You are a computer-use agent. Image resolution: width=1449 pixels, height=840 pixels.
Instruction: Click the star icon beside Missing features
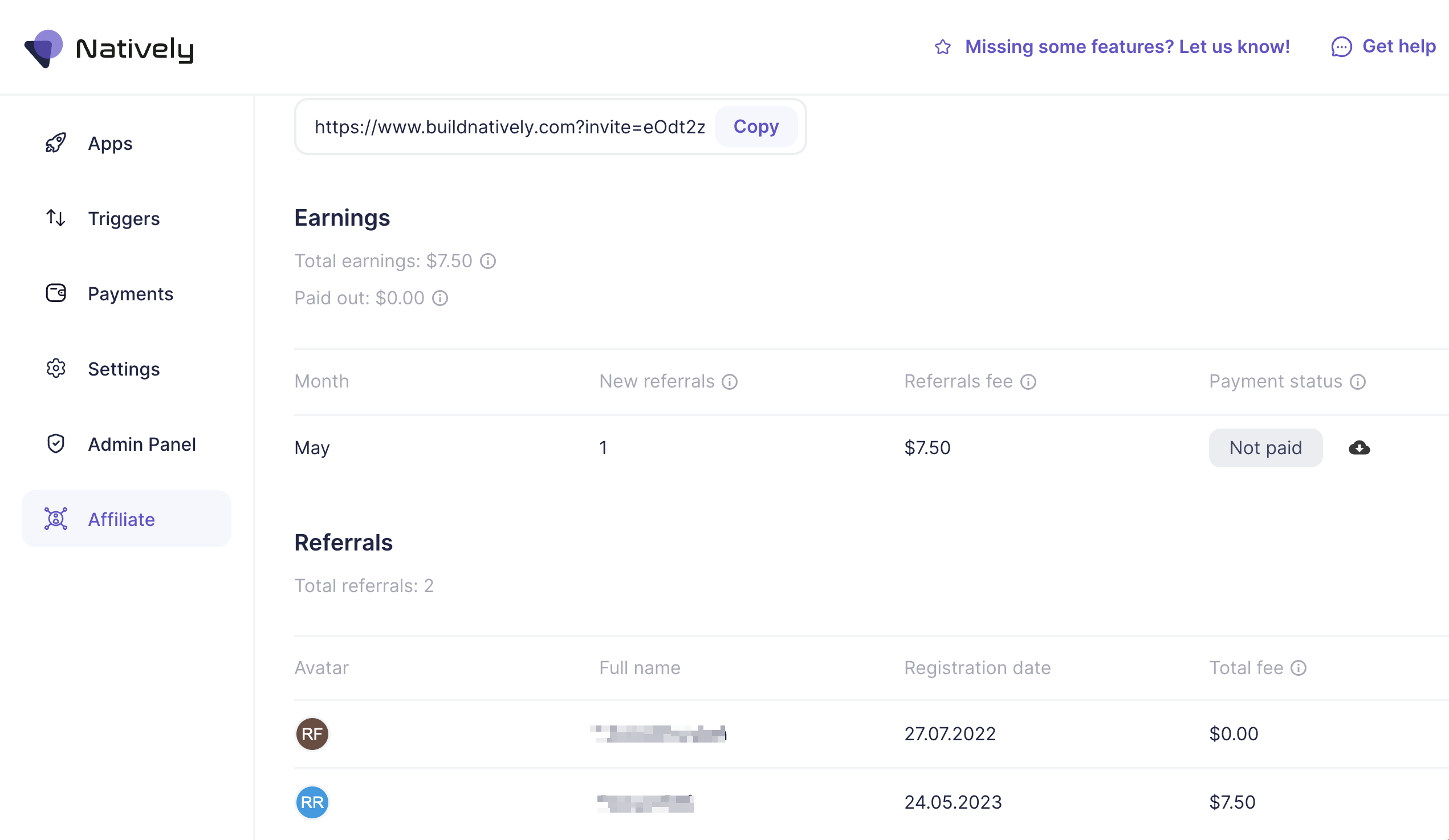[942, 47]
